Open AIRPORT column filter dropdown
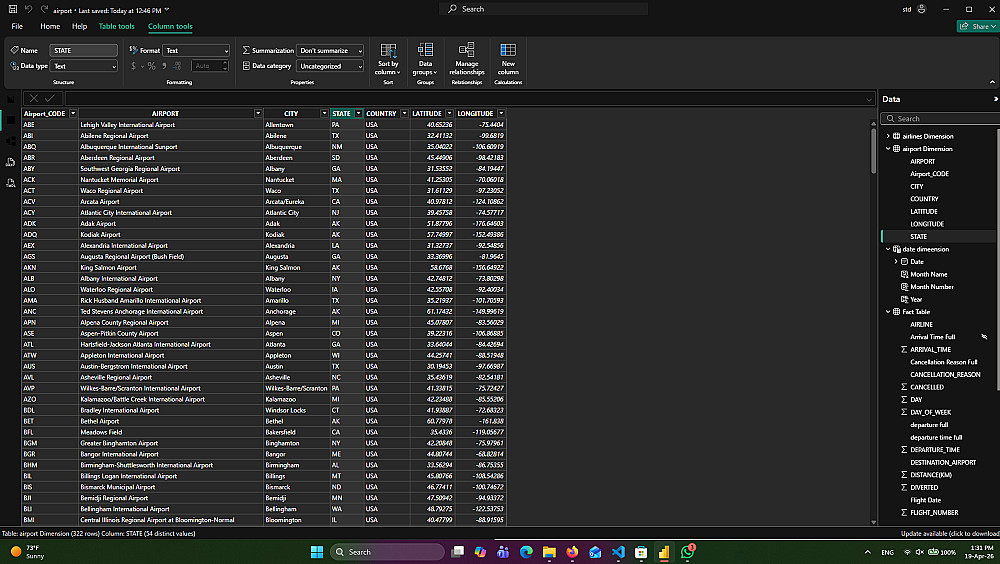Viewport: 1000px width, 564px height. [x=258, y=114]
